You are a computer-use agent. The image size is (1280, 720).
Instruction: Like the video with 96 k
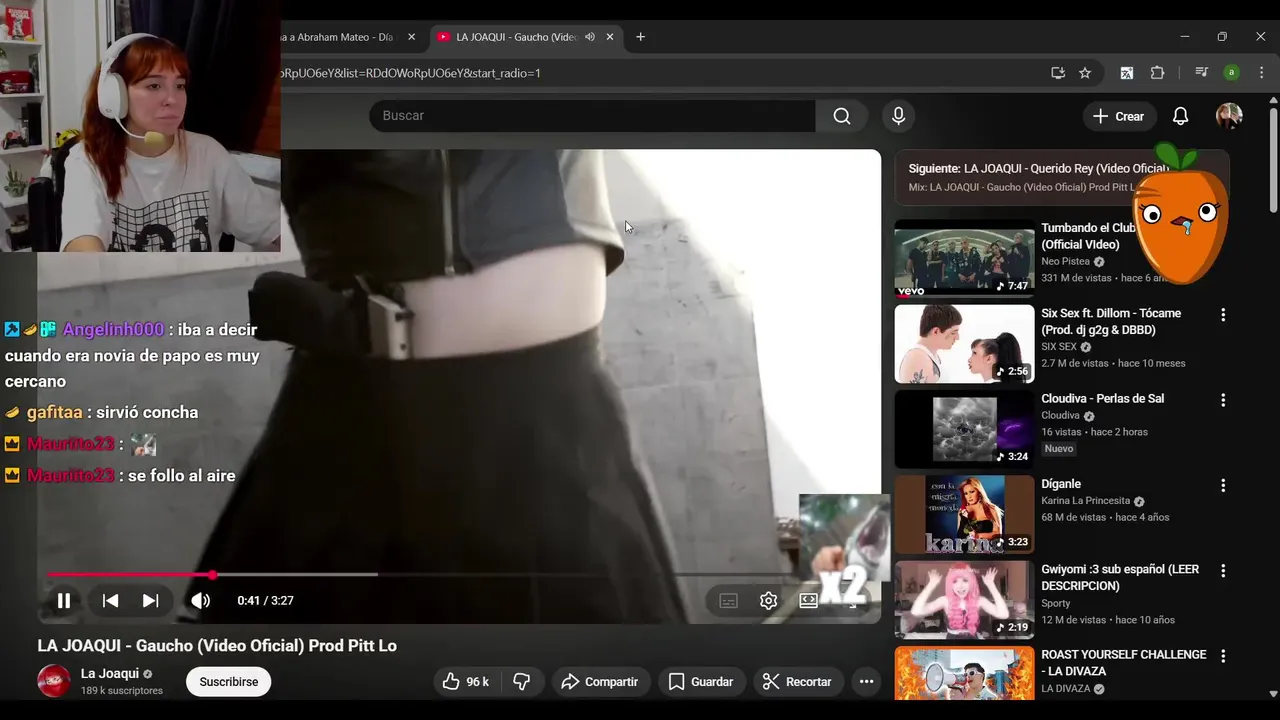tap(466, 682)
